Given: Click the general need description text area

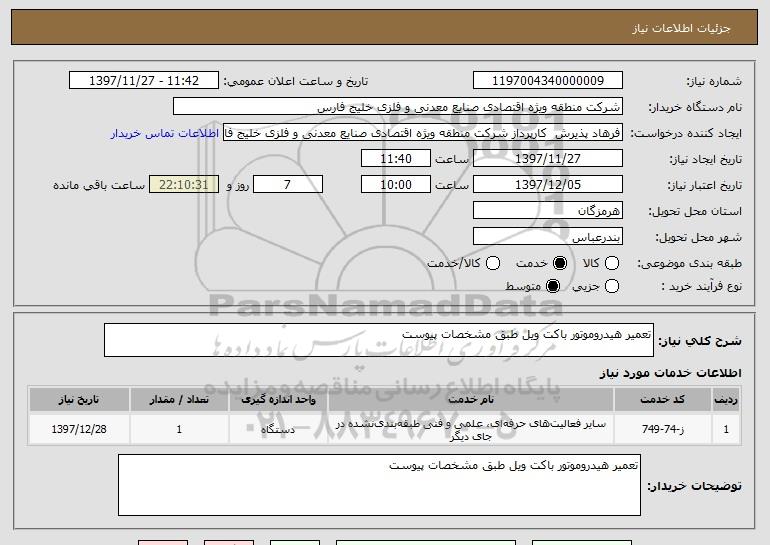Looking at the screenshot, I should (379, 340).
